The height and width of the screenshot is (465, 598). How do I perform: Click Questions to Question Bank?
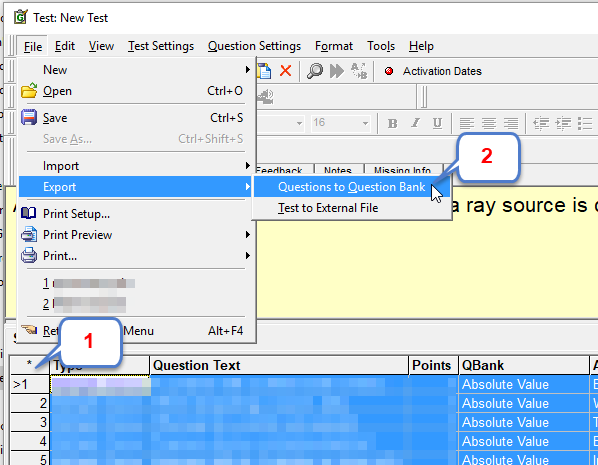(x=352, y=187)
